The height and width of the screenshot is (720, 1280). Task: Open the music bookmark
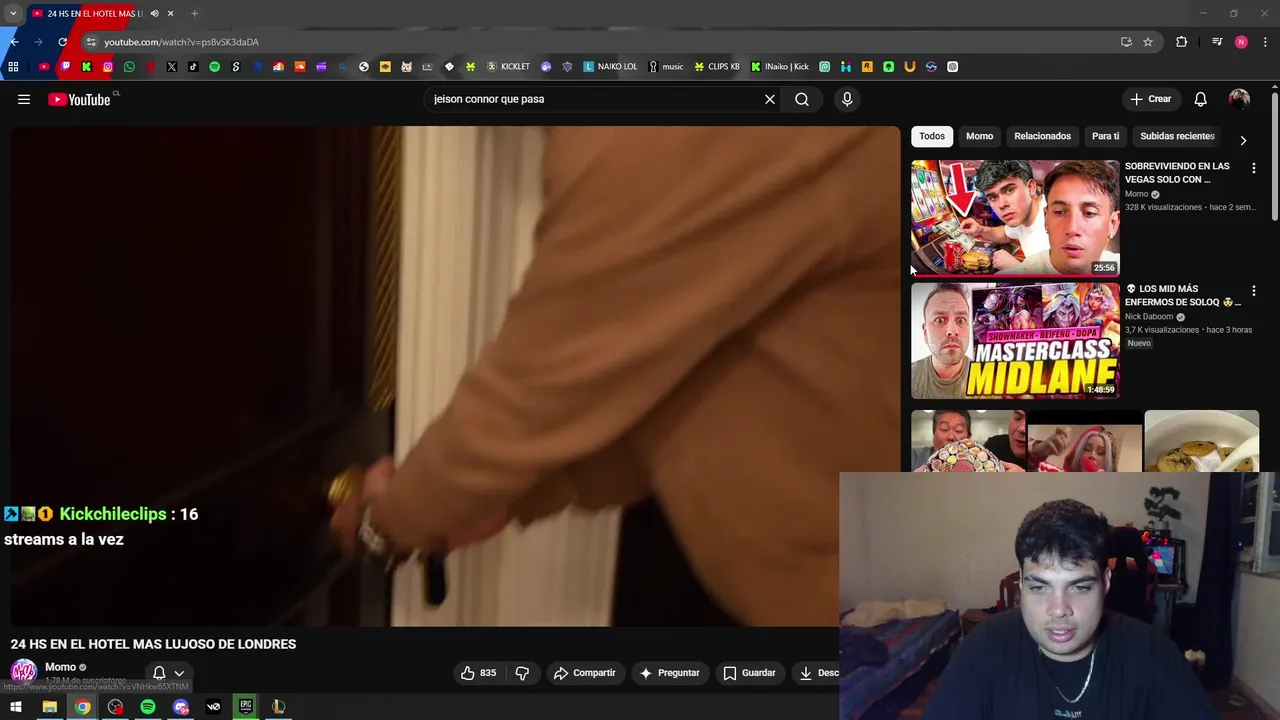pyautogui.click(x=666, y=67)
